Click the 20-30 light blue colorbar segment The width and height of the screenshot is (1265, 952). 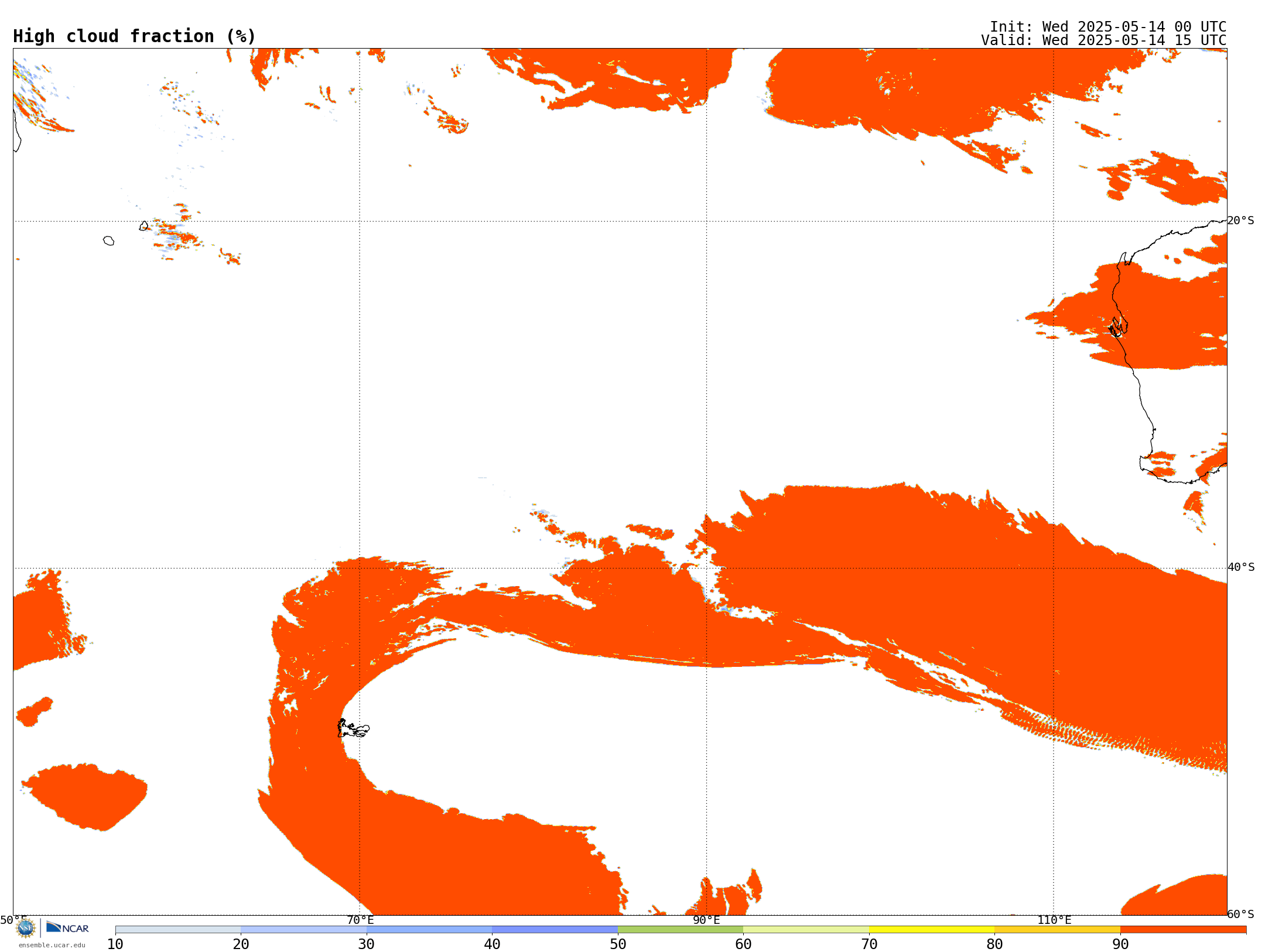click(303, 930)
